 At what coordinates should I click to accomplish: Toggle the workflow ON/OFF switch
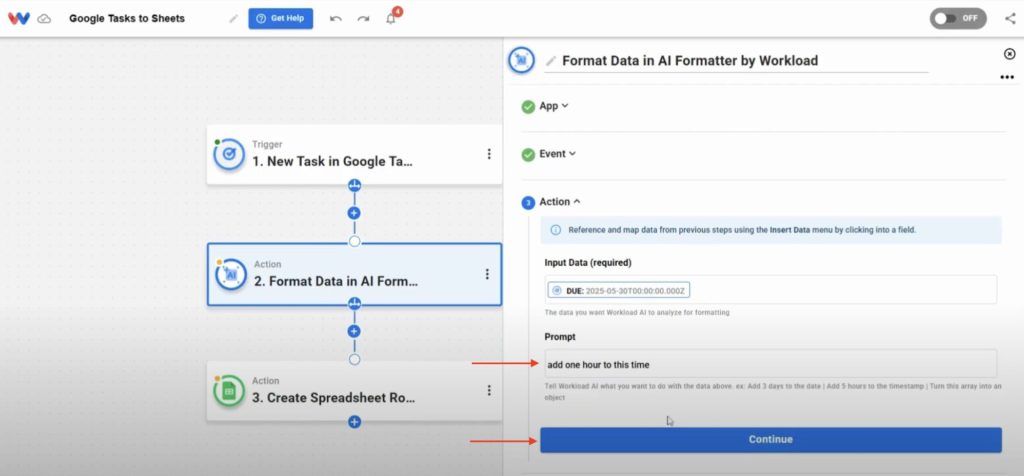coord(958,18)
